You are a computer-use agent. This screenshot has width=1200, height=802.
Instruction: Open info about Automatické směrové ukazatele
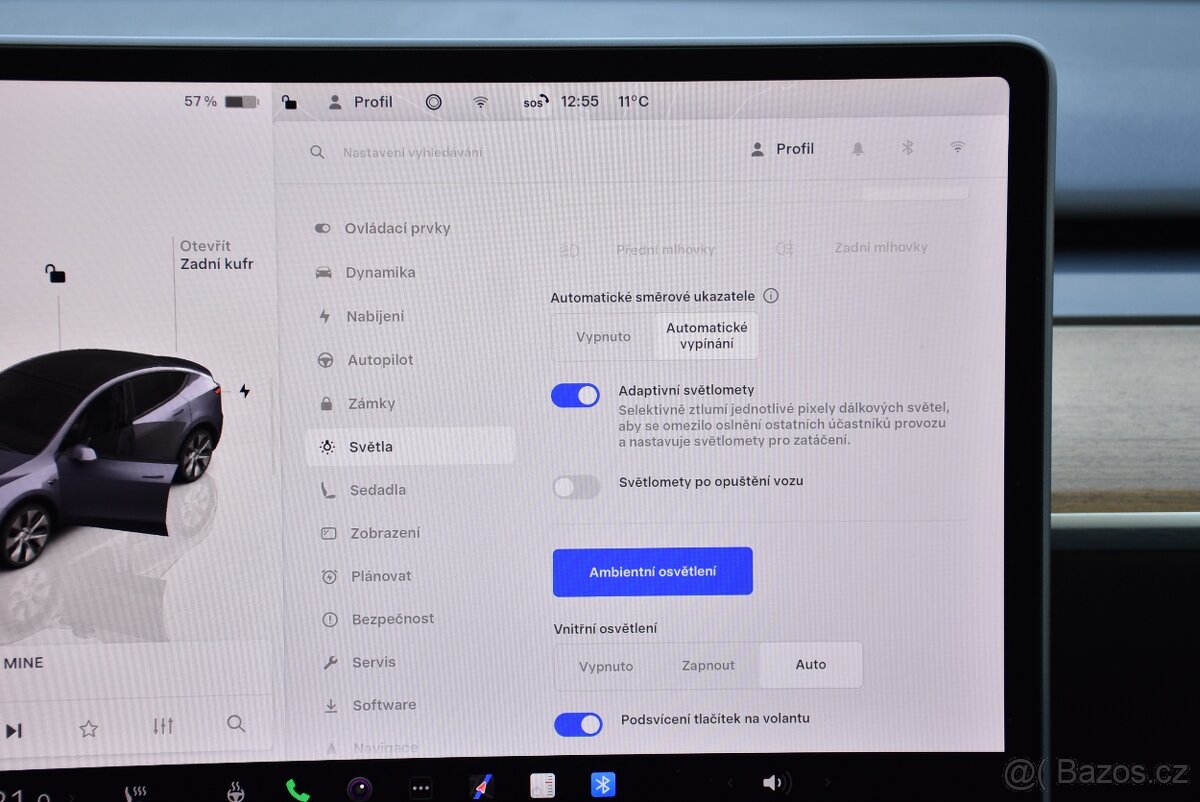click(x=770, y=296)
